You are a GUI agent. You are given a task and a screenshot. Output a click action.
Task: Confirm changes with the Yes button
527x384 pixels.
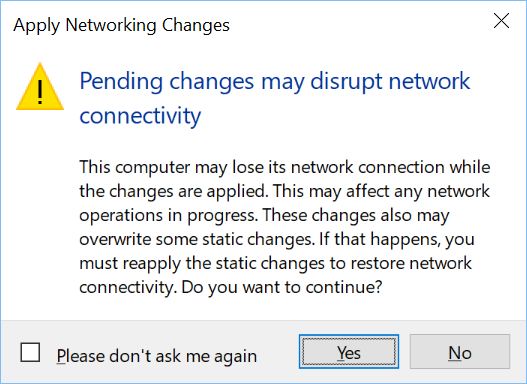pyautogui.click(x=349, y=351)
